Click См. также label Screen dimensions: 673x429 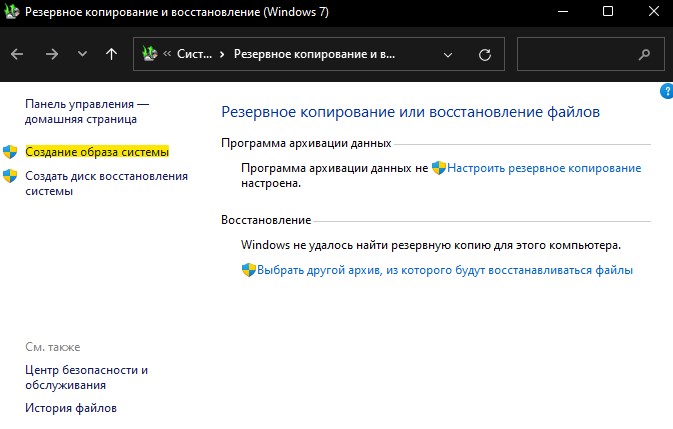point(53,347)
